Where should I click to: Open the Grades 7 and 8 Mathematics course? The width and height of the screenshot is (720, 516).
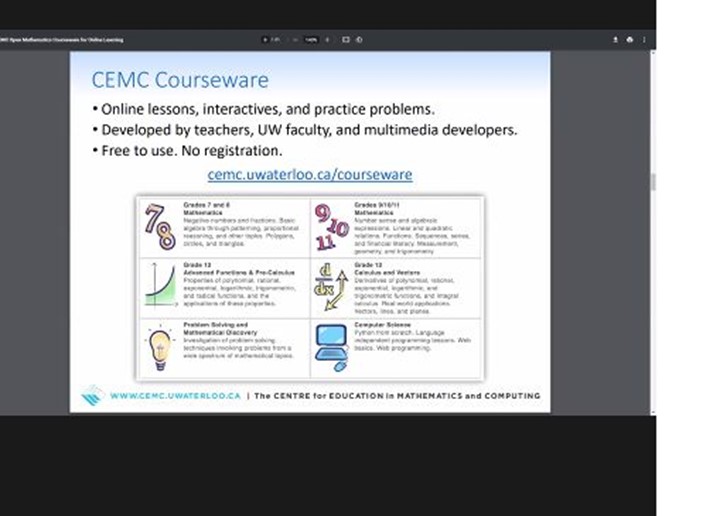click(x=225, y=228)
